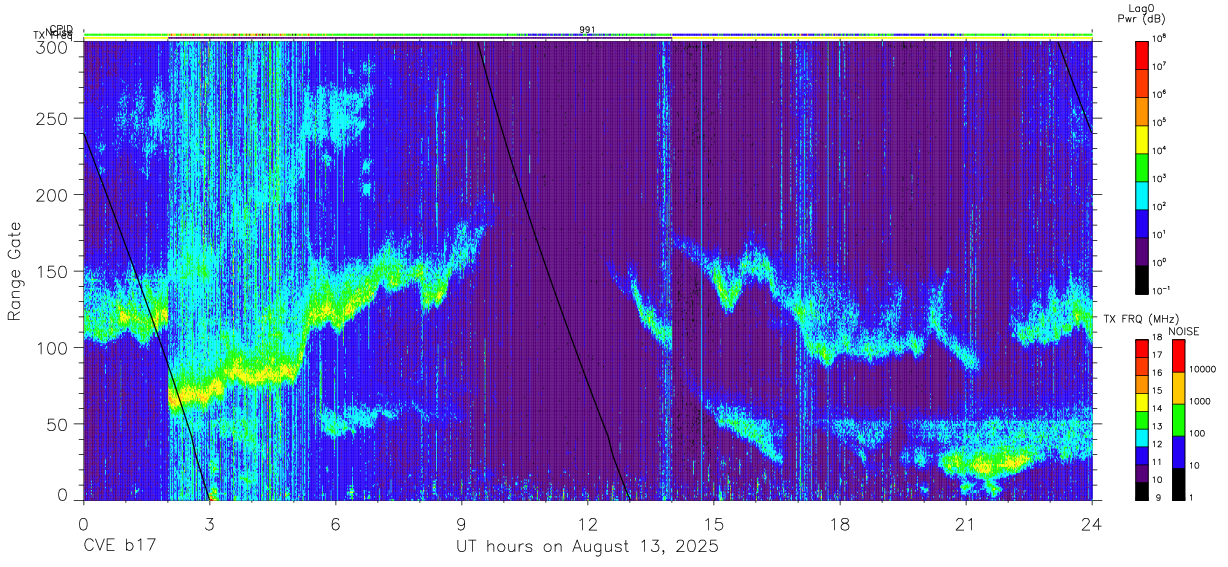Click the '1000' label on the NOISE scale
Image resolution: width=1228 pixels, height=567 pixels.
[x=1200, y=402]
